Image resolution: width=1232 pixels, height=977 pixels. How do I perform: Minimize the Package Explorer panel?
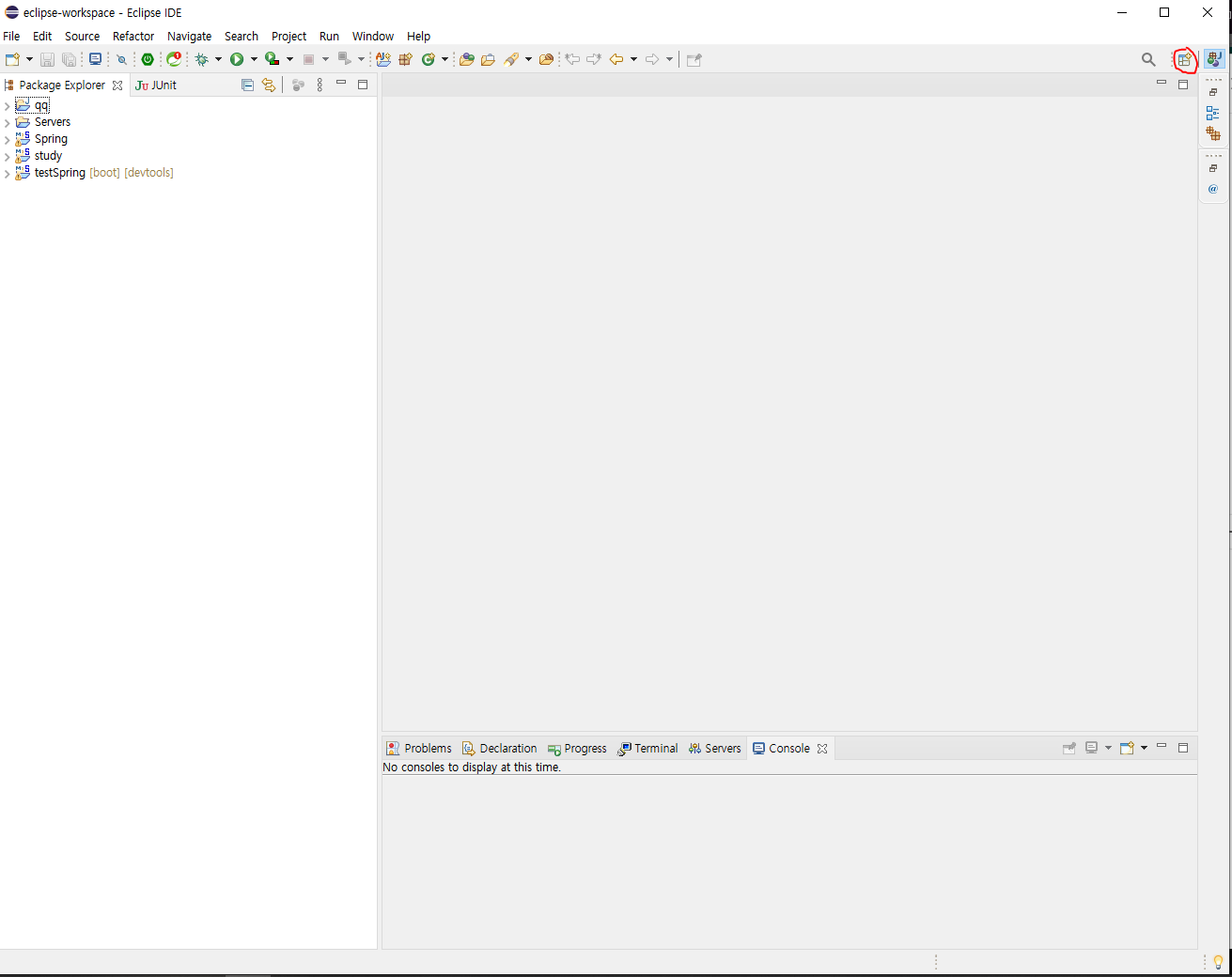point(341,84)
